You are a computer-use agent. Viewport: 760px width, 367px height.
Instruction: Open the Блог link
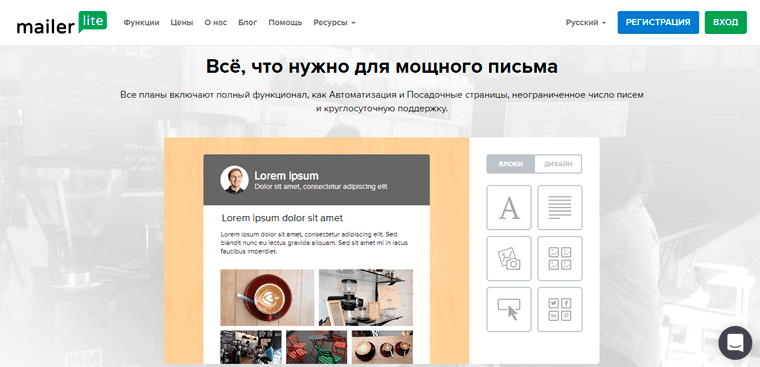[x=248, y=22]
